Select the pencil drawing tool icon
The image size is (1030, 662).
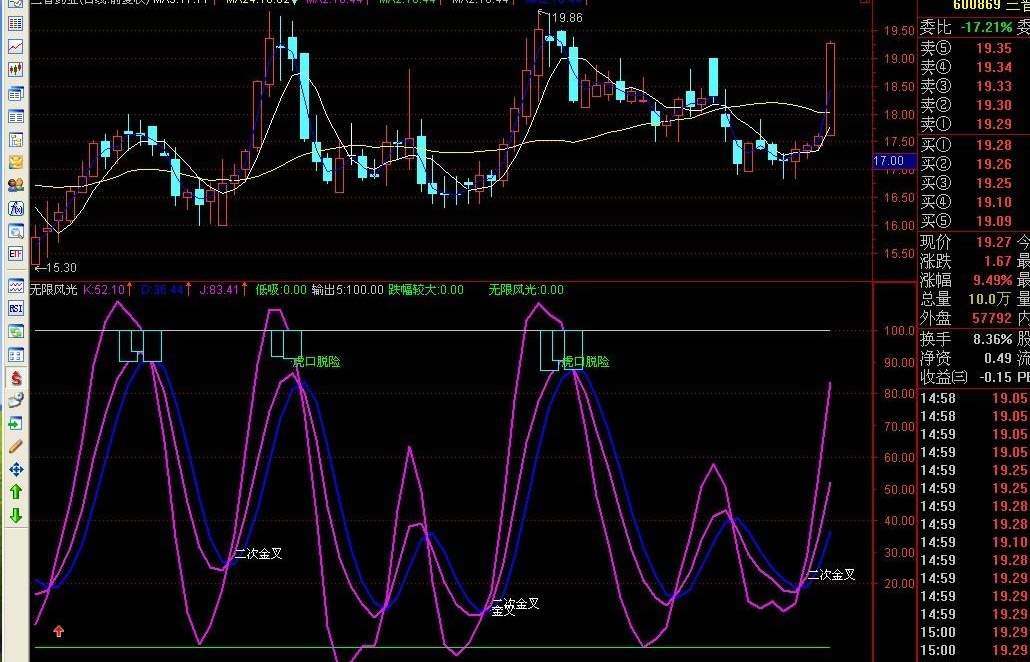(15, 447)
